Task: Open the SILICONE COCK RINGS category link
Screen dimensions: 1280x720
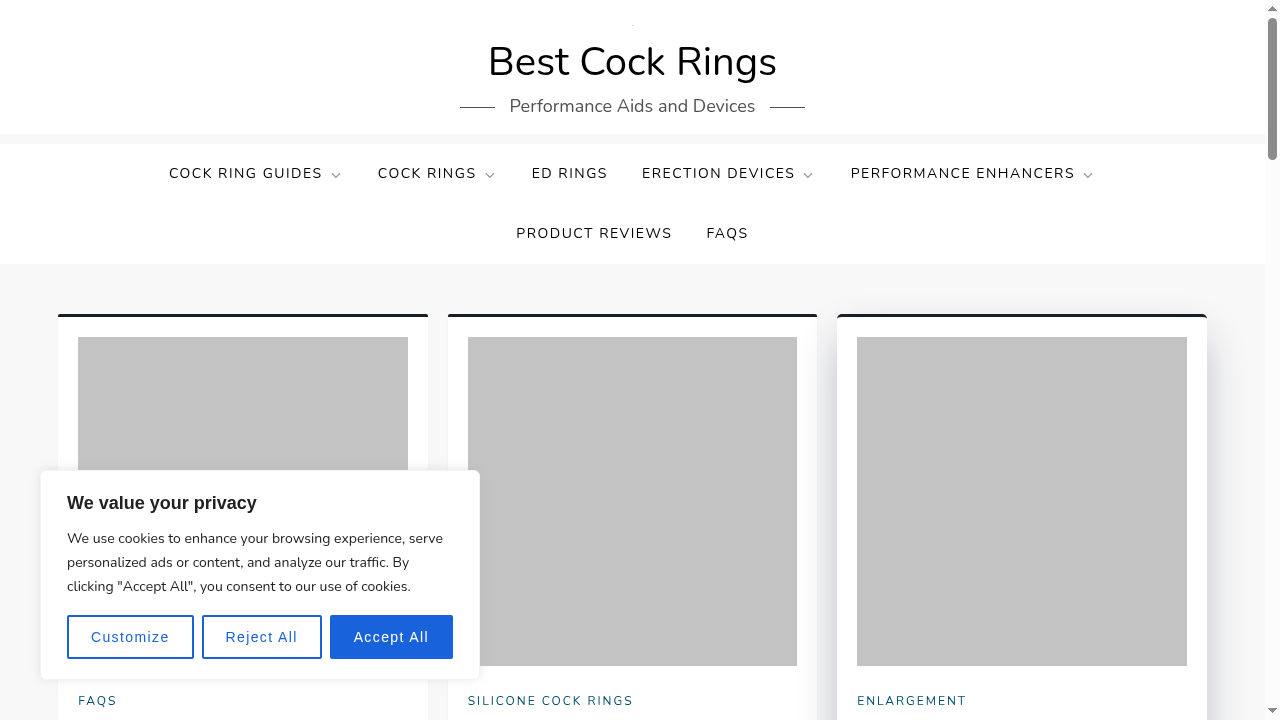Action: pyautogui.click(x=550, y=700)
